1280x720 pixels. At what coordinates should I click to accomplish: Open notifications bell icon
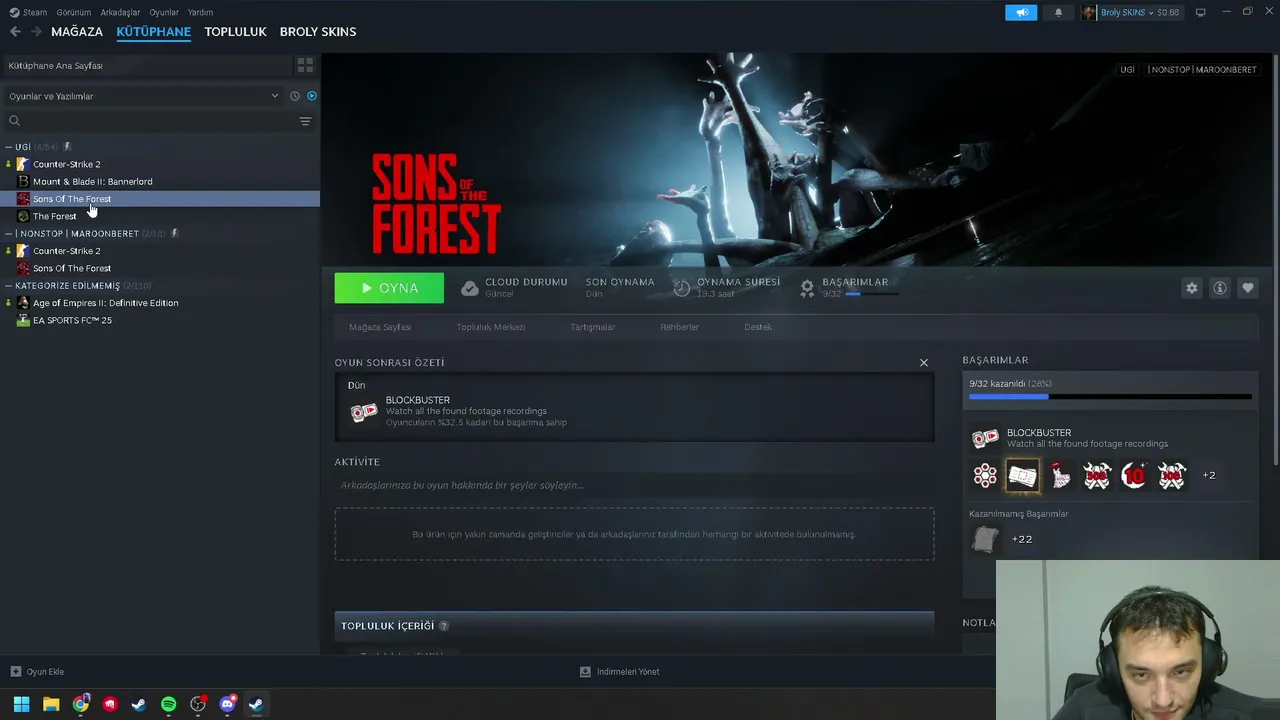(1058, 12)
